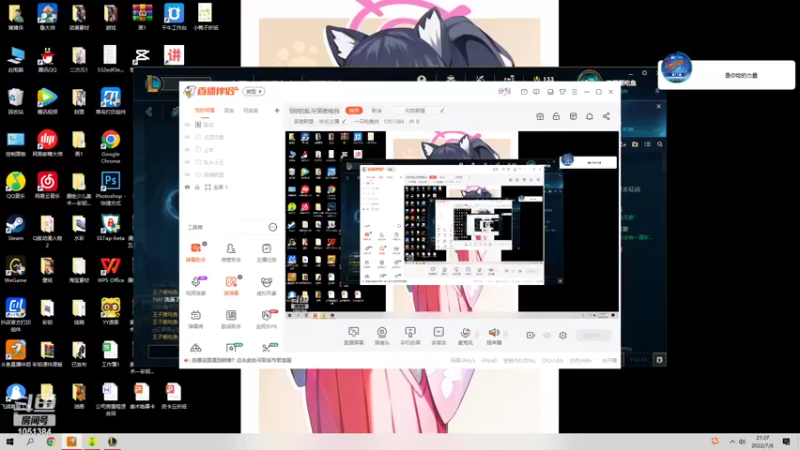Add a screen capture source
The image size is (800, 450).
point(354,336)
